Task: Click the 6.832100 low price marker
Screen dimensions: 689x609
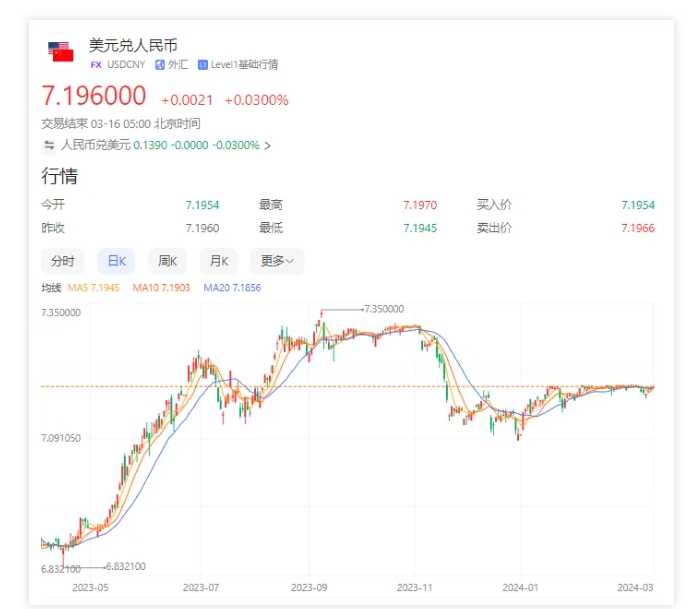Action: (125, 565)
